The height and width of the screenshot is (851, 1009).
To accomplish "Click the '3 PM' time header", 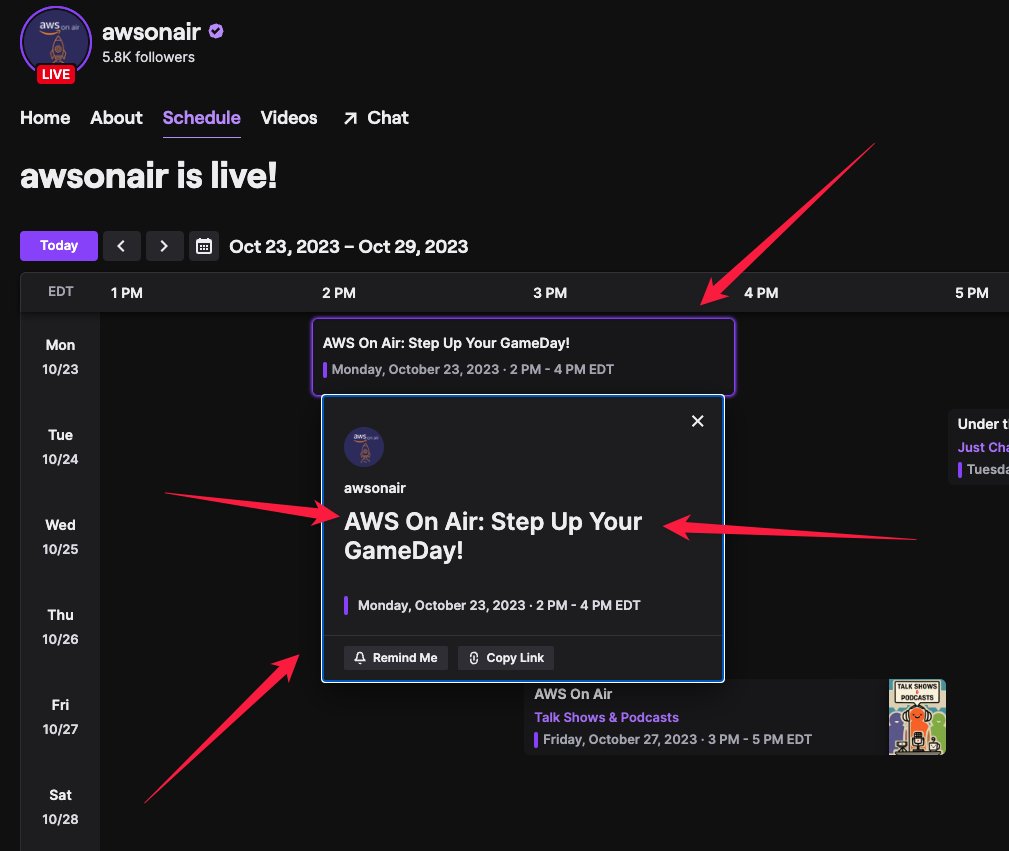I will point(550,293).
